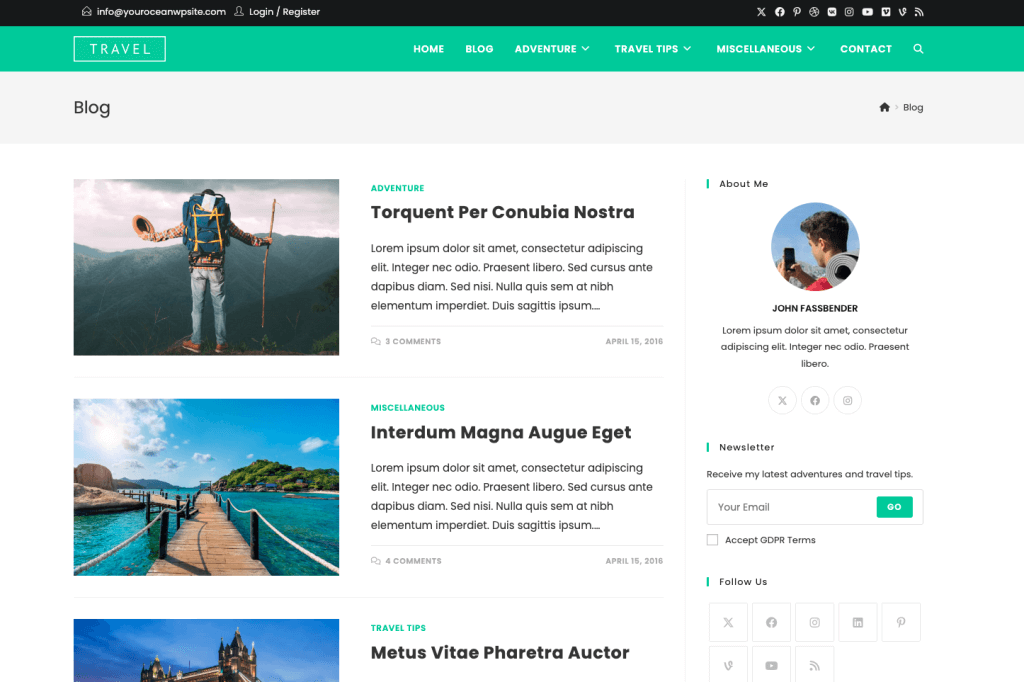This screenshot has height=682, width=1024.
Task: Expand the Miscellaneous navigation dropdown
Action: (766, 48)
